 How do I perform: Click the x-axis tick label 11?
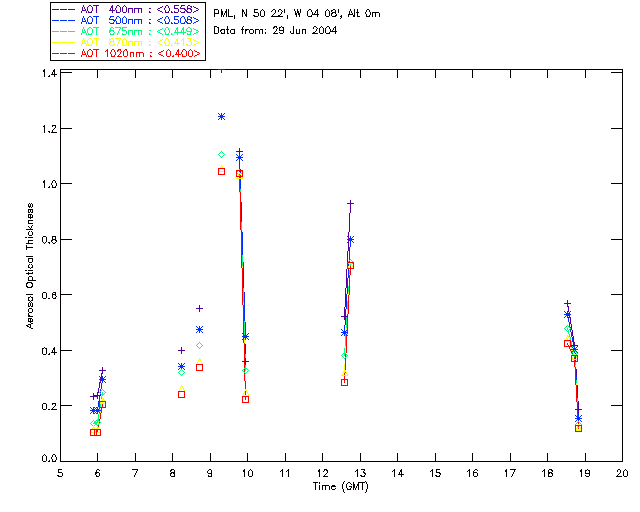point(285,473)
